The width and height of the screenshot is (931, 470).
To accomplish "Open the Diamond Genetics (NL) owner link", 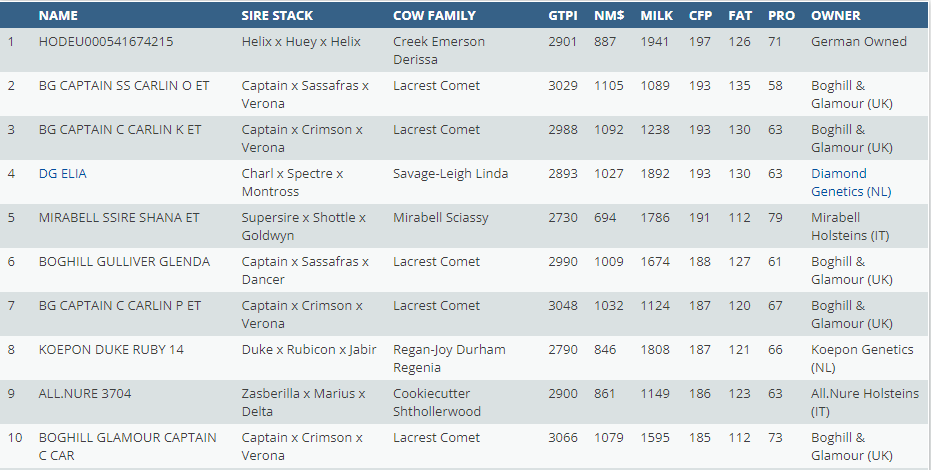I will pos(850,191).
